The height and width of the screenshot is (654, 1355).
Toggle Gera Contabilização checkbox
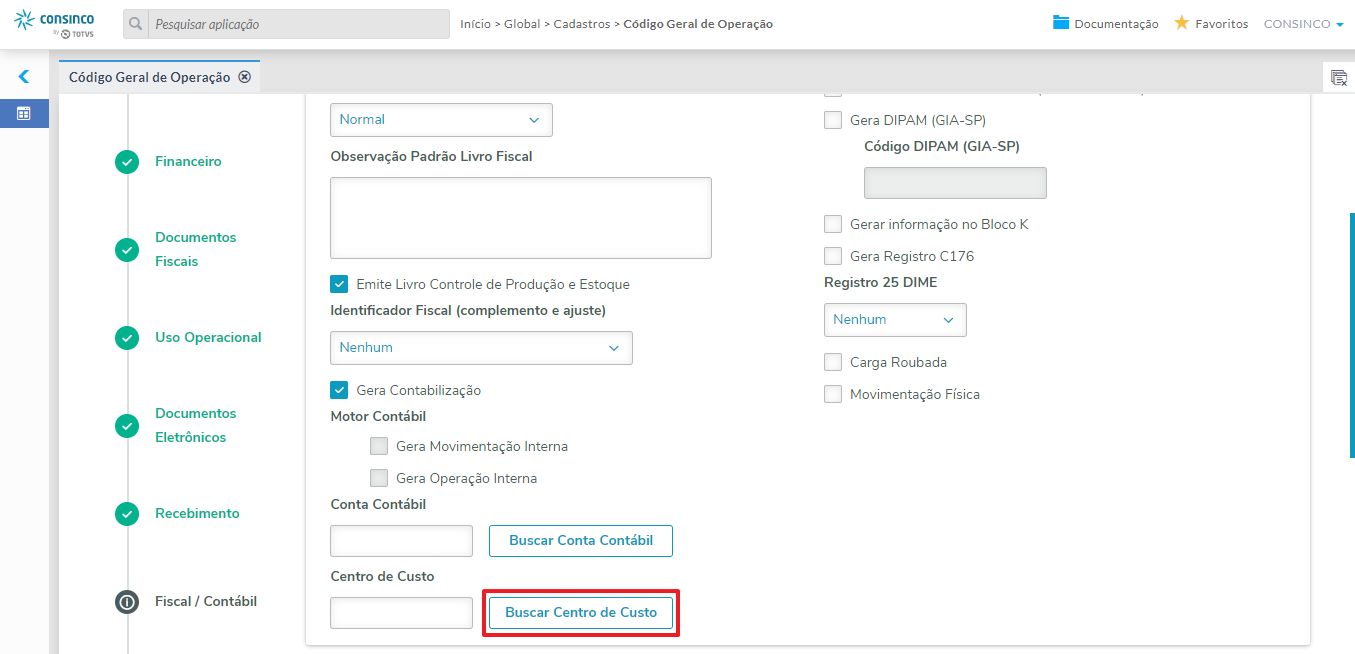[339, 390]
